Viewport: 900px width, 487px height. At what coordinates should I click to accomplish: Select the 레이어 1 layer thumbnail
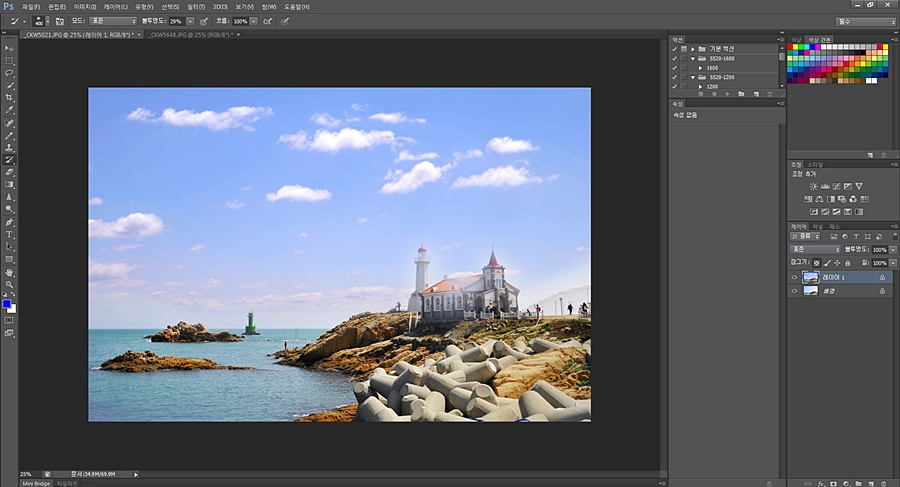coord(811,277)
